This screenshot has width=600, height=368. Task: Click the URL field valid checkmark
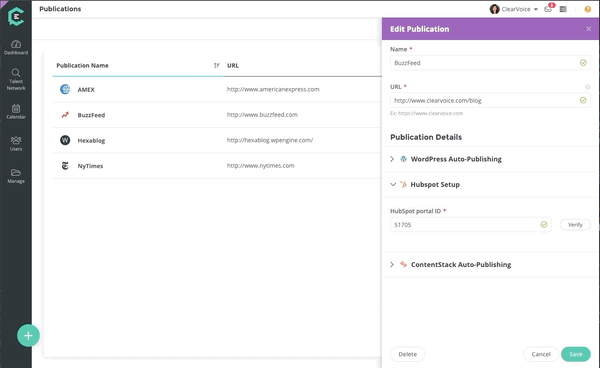[x=583, y=100]
